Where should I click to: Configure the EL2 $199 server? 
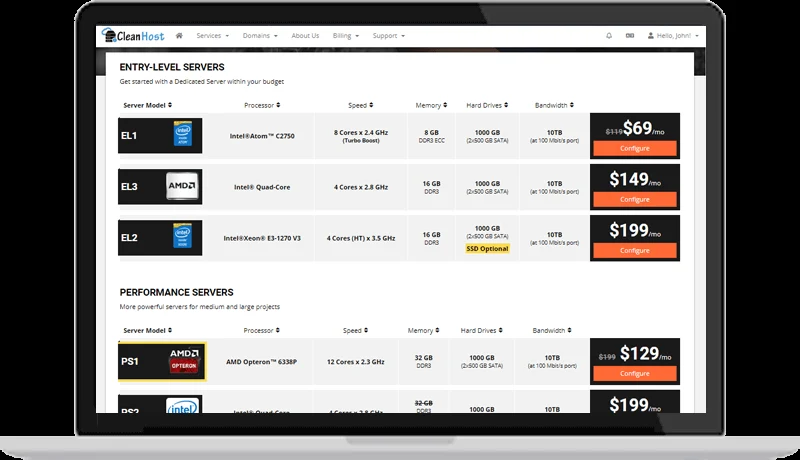click(635, 250)
